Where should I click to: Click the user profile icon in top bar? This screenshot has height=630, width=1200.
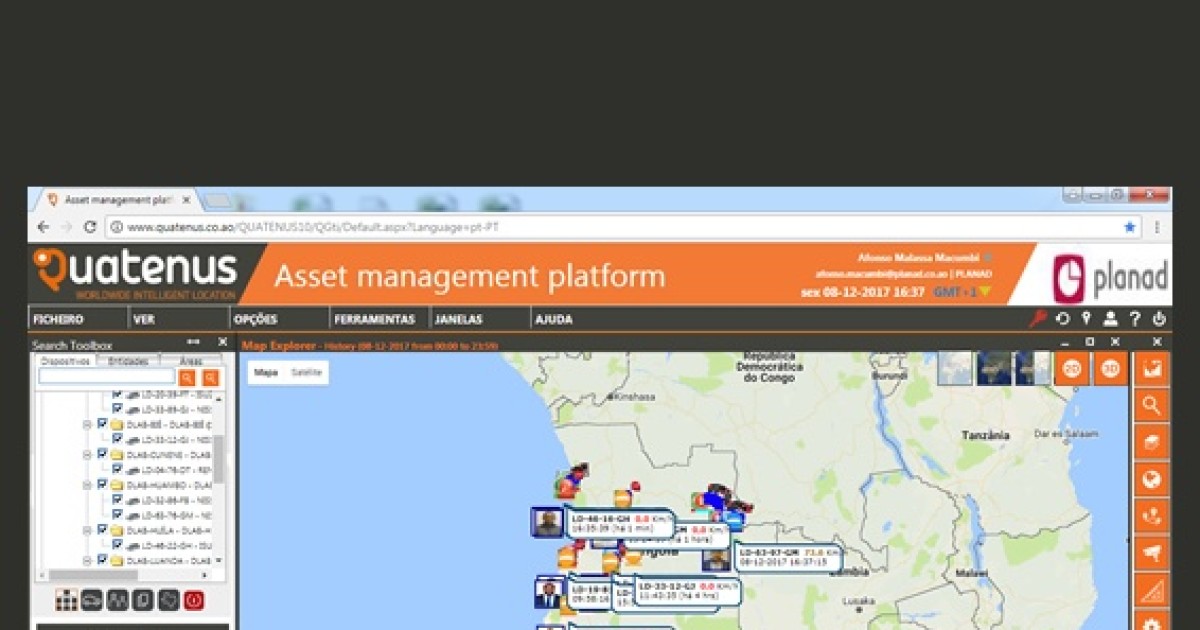tap(1110, 319)
